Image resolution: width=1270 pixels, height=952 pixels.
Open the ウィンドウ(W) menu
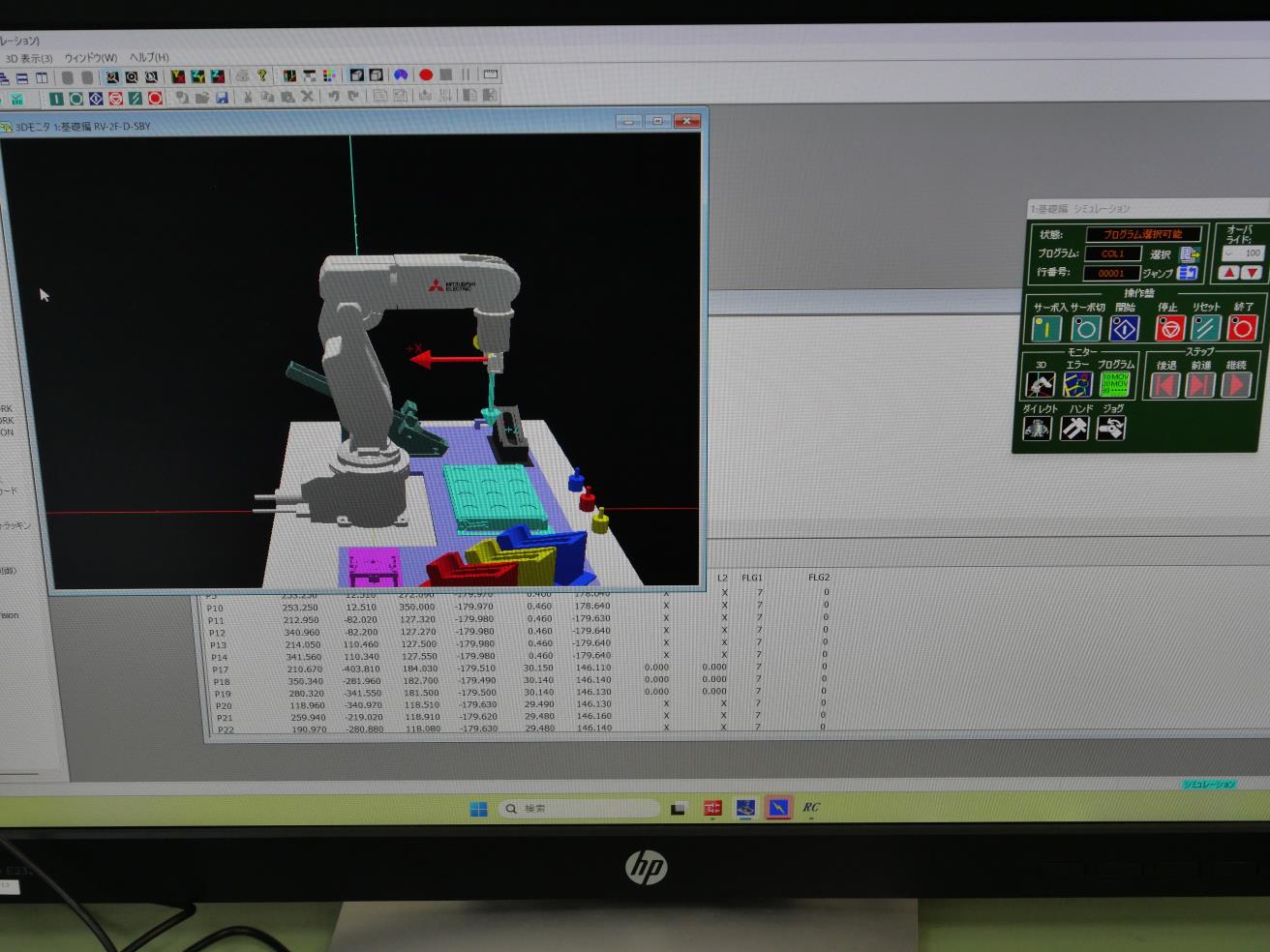coord(90,58)
